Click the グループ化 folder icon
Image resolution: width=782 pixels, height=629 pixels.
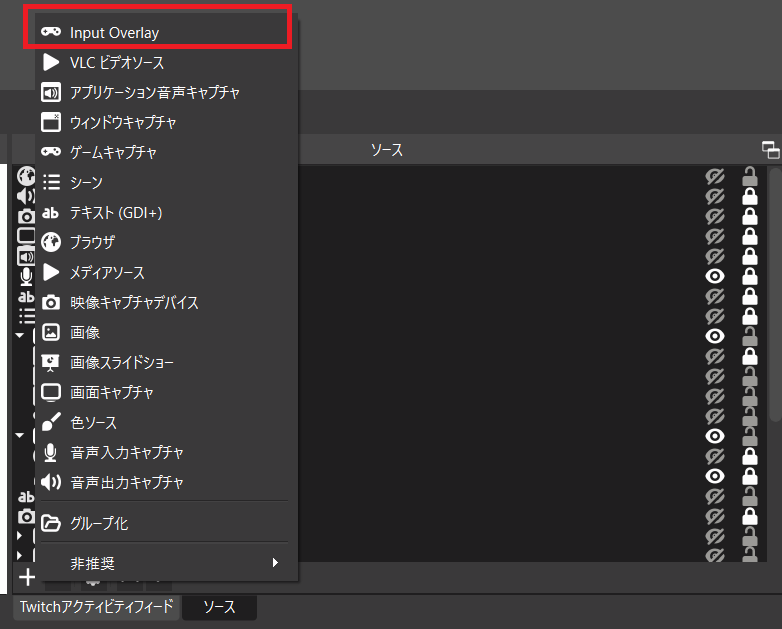51,523
